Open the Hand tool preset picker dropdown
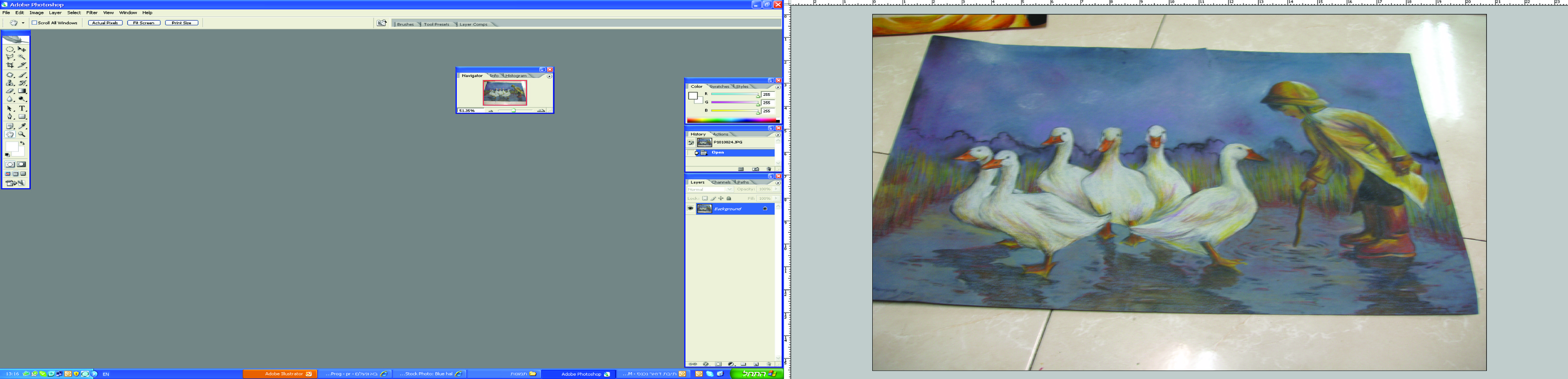This screenshot has height=379, width=1568. pos(23,23)
